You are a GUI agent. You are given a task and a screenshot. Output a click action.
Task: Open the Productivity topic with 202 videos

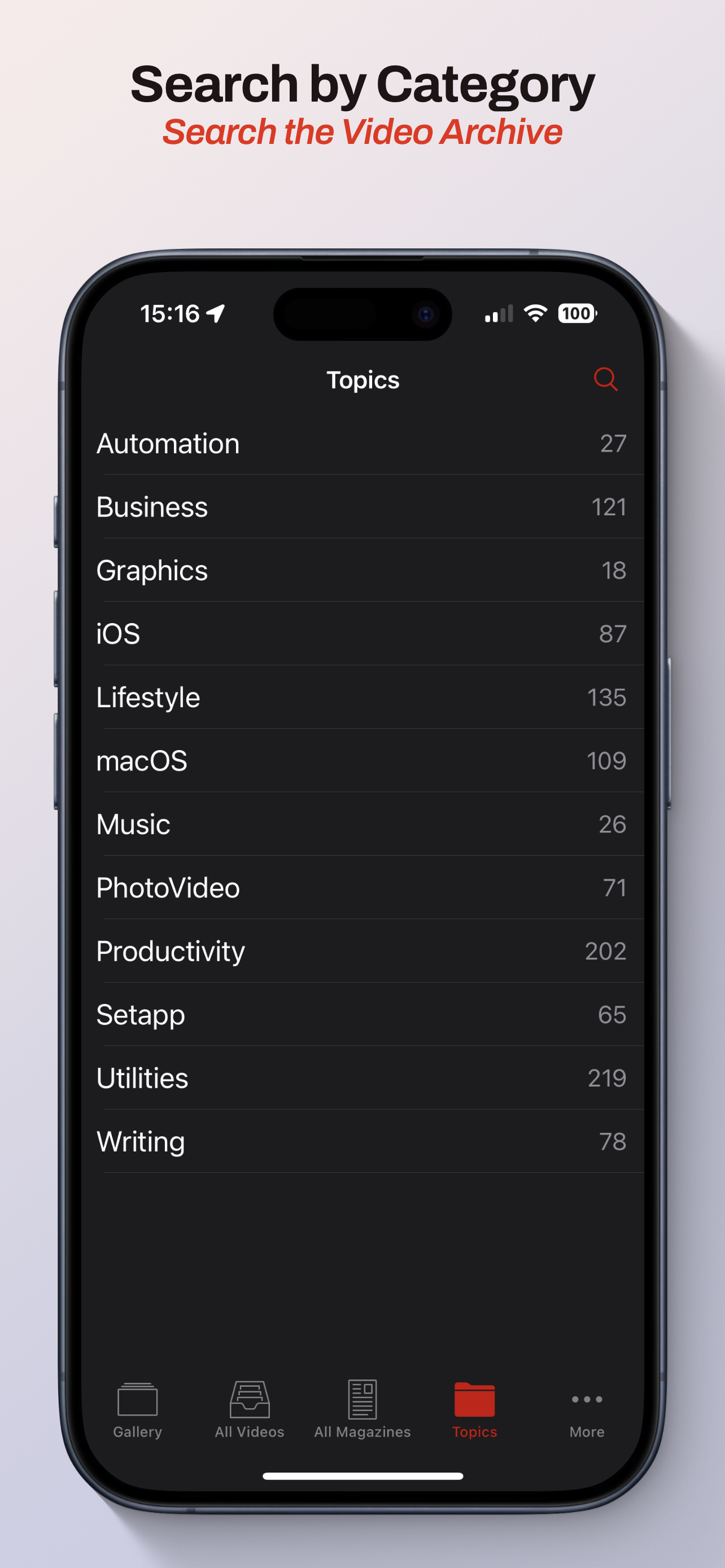362,951
